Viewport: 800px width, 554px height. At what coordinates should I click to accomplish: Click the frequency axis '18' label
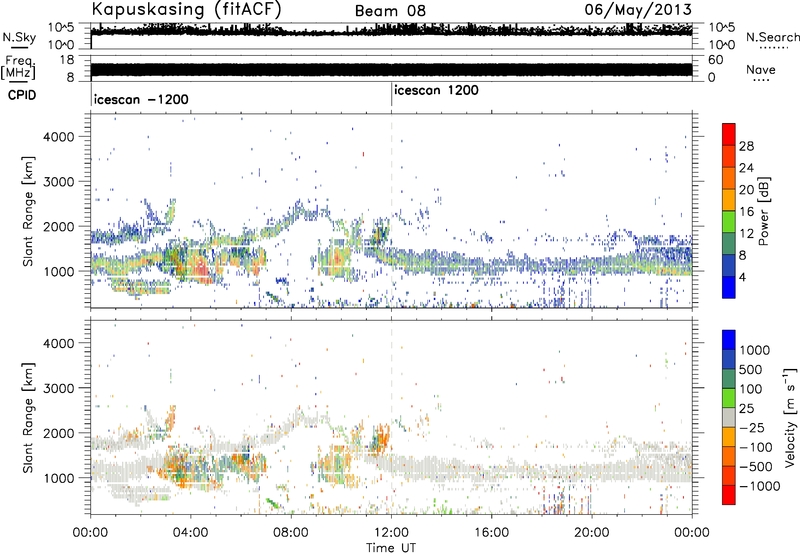(x=66, y=60)
